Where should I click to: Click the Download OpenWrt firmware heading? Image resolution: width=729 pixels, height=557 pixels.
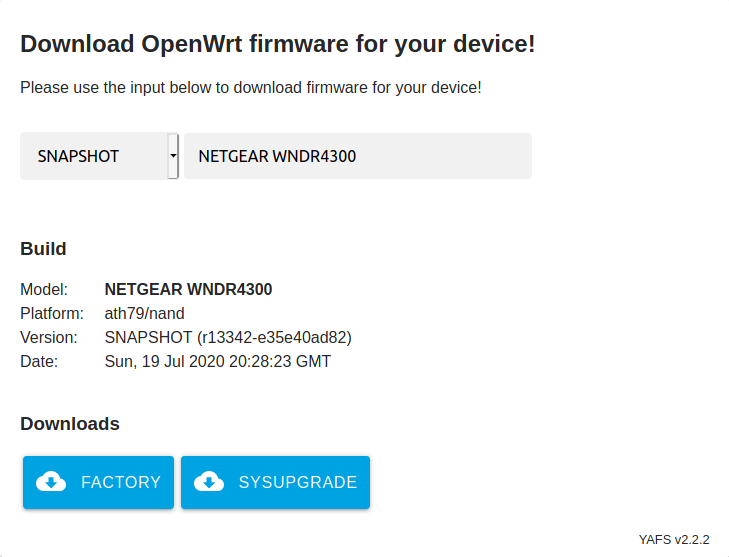(x=278, y=44)
